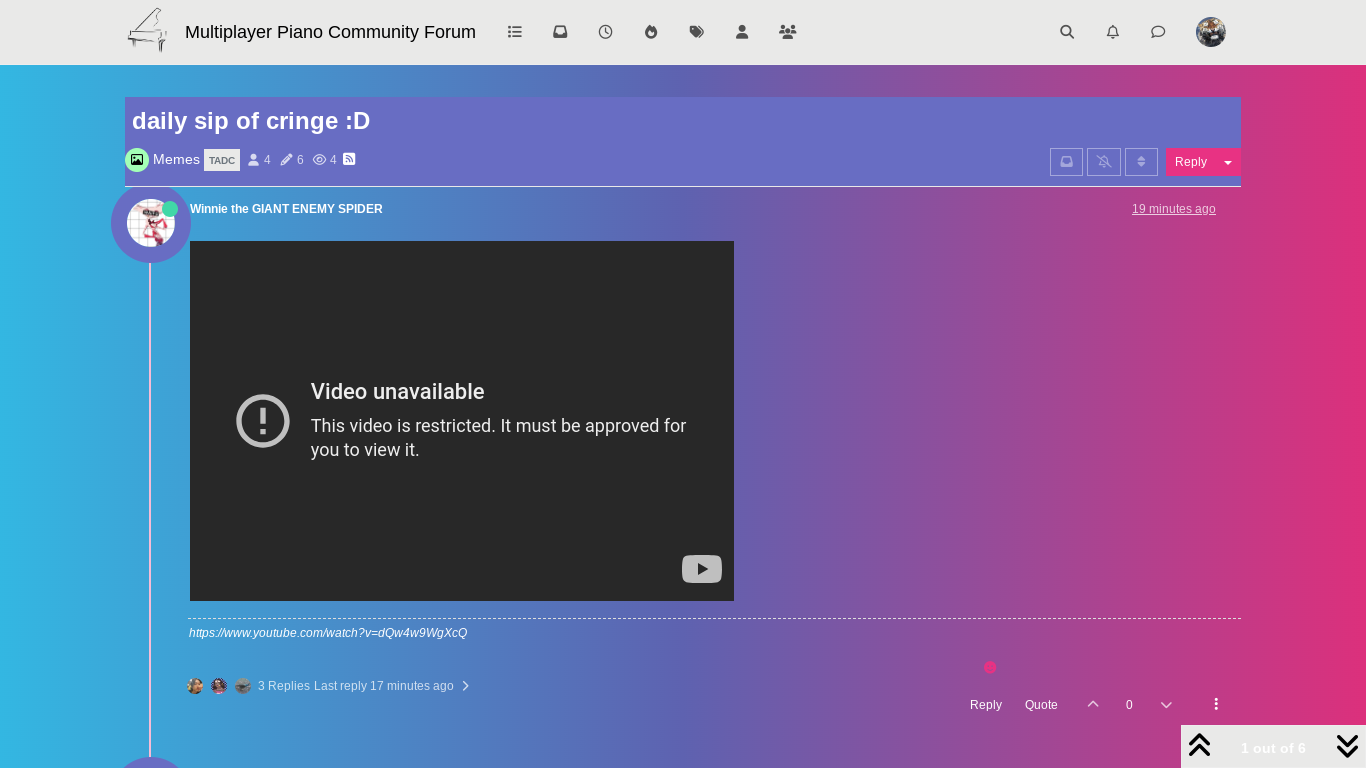1366x768 pixels.
Task: Open Winnie the GIANT ENEMY SPIDER profile name
Action: (x=286, y=209)
